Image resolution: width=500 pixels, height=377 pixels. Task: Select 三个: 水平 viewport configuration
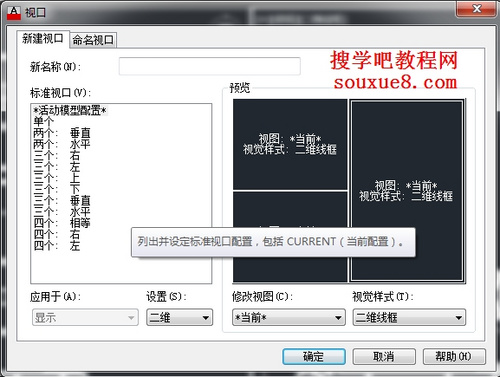point(62,212)
